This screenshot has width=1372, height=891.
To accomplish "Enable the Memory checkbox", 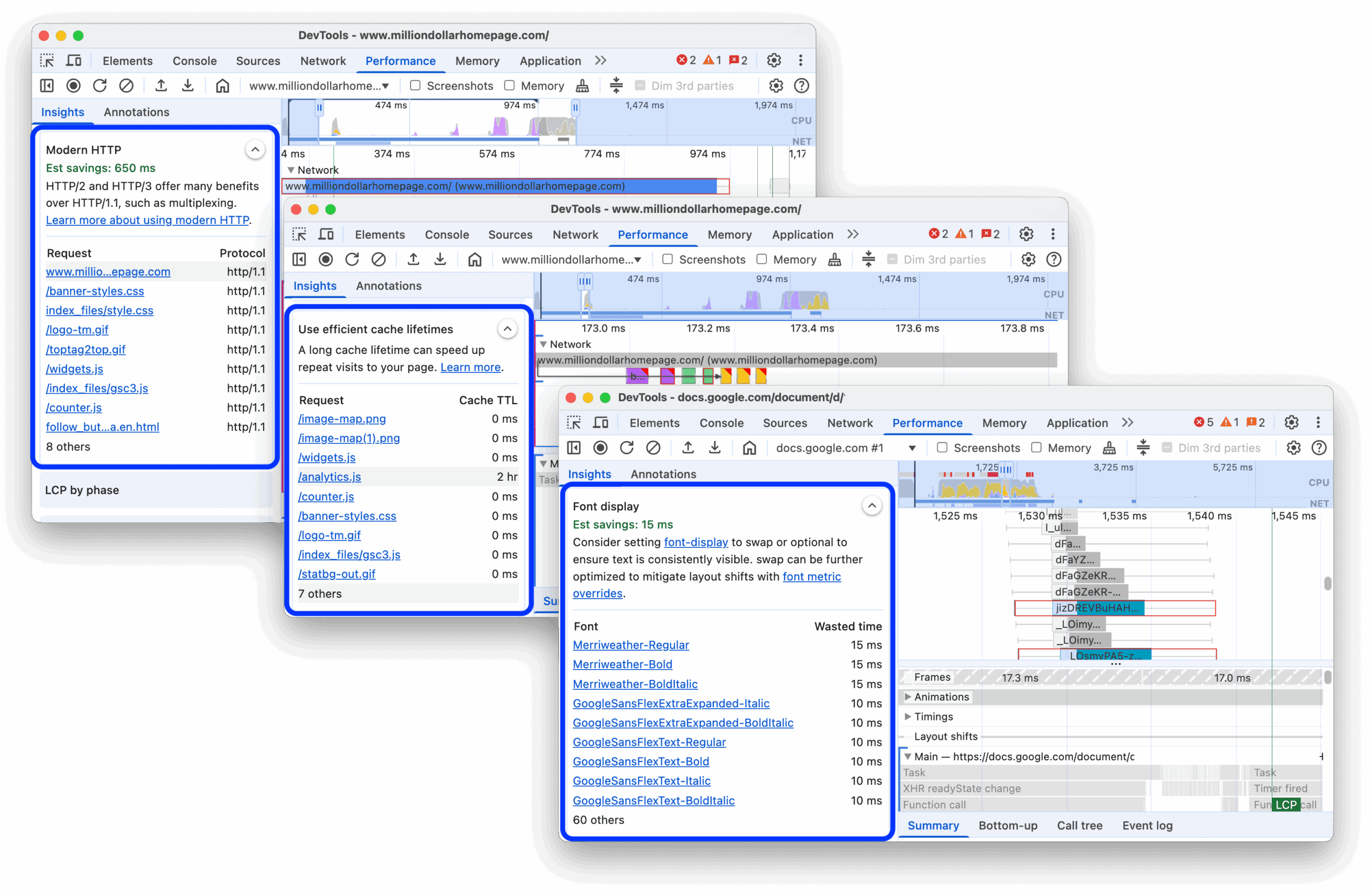I will click(x=510, y=85).
